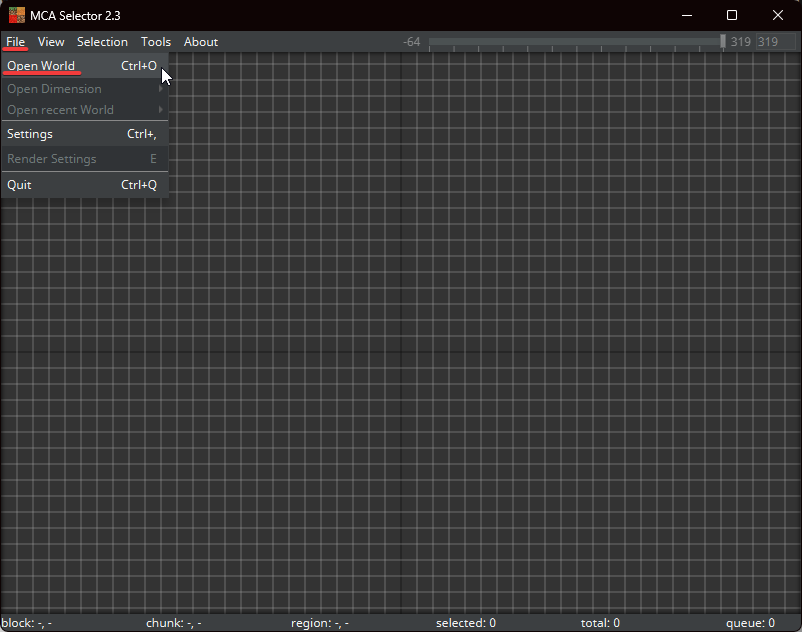Click the 'selected: 0' status text
802x632 pixels.
[466, 623]
